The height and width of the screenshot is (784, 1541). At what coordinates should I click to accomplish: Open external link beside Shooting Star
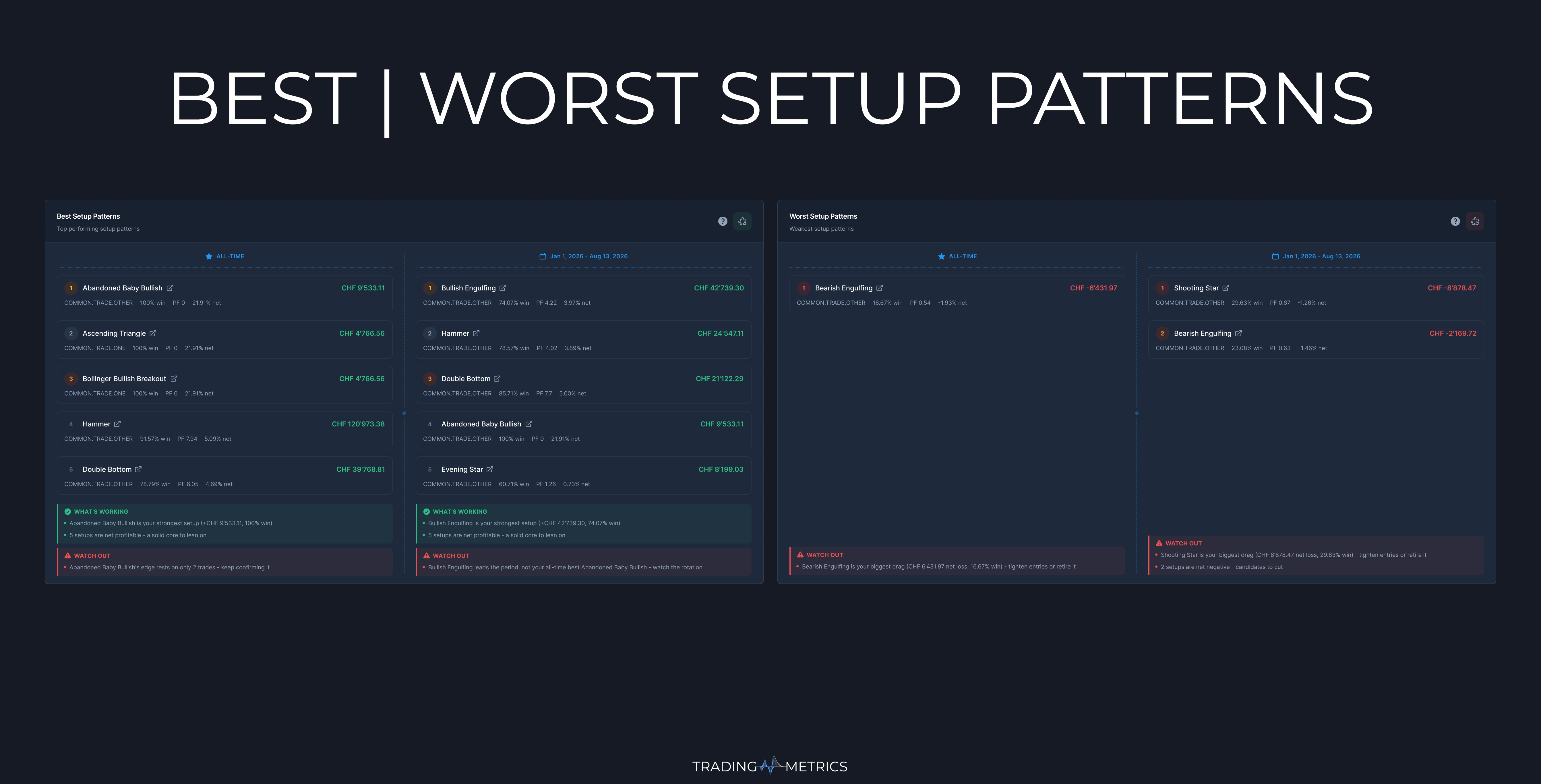click(x=1226, y=288)
